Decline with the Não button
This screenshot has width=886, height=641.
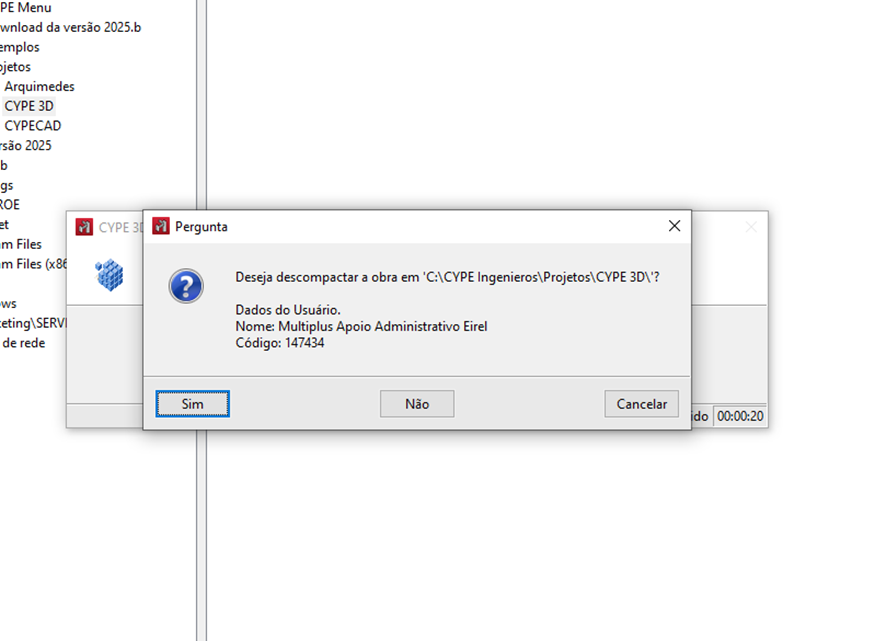click(x=417, y=404)
